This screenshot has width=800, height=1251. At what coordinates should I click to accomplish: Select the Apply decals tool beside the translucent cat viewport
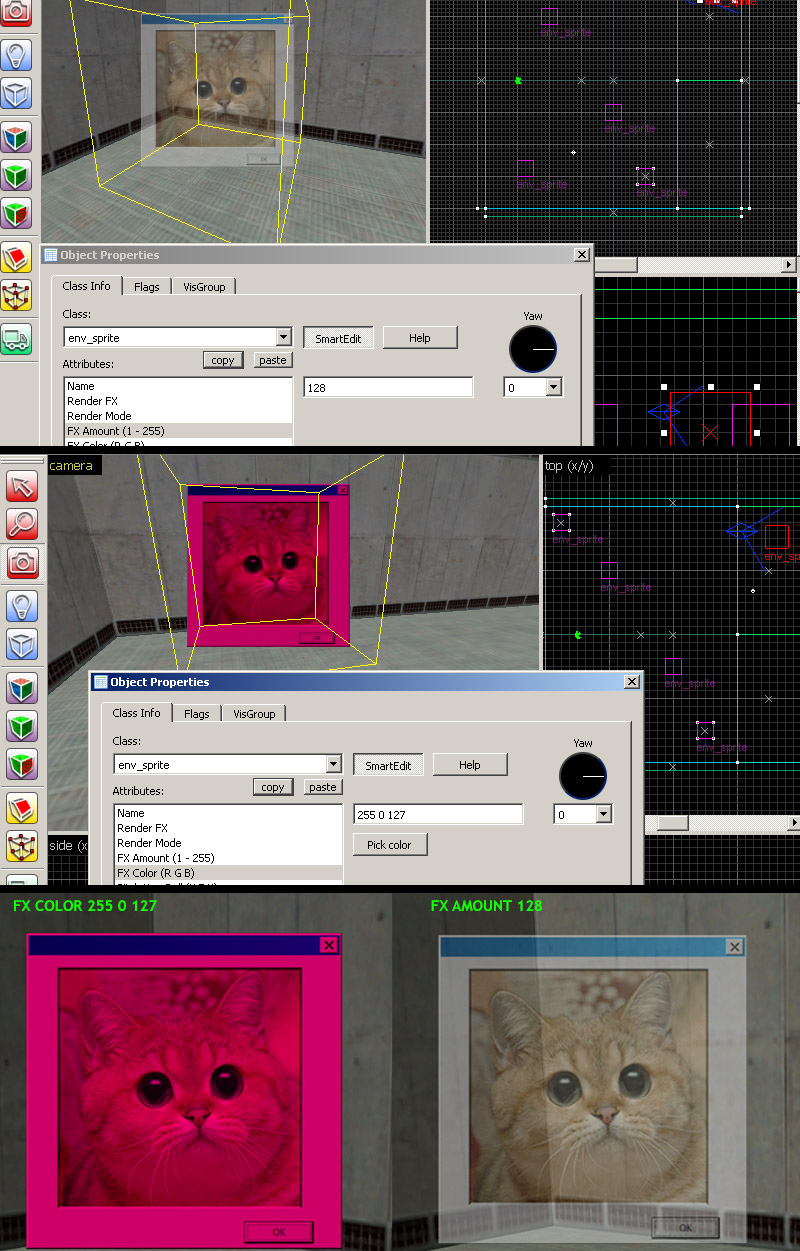17,214
